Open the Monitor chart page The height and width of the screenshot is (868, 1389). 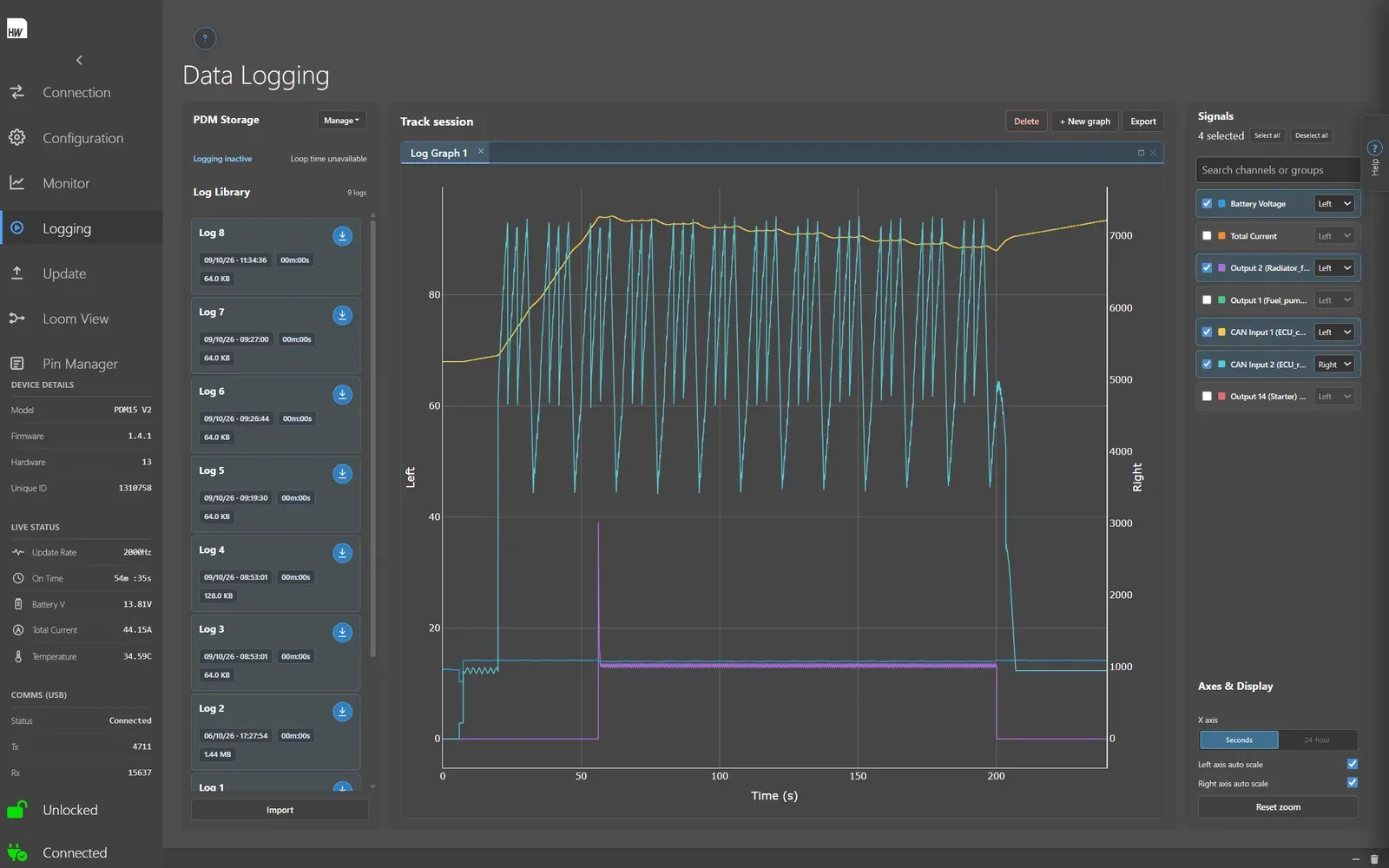pos(66,183)
